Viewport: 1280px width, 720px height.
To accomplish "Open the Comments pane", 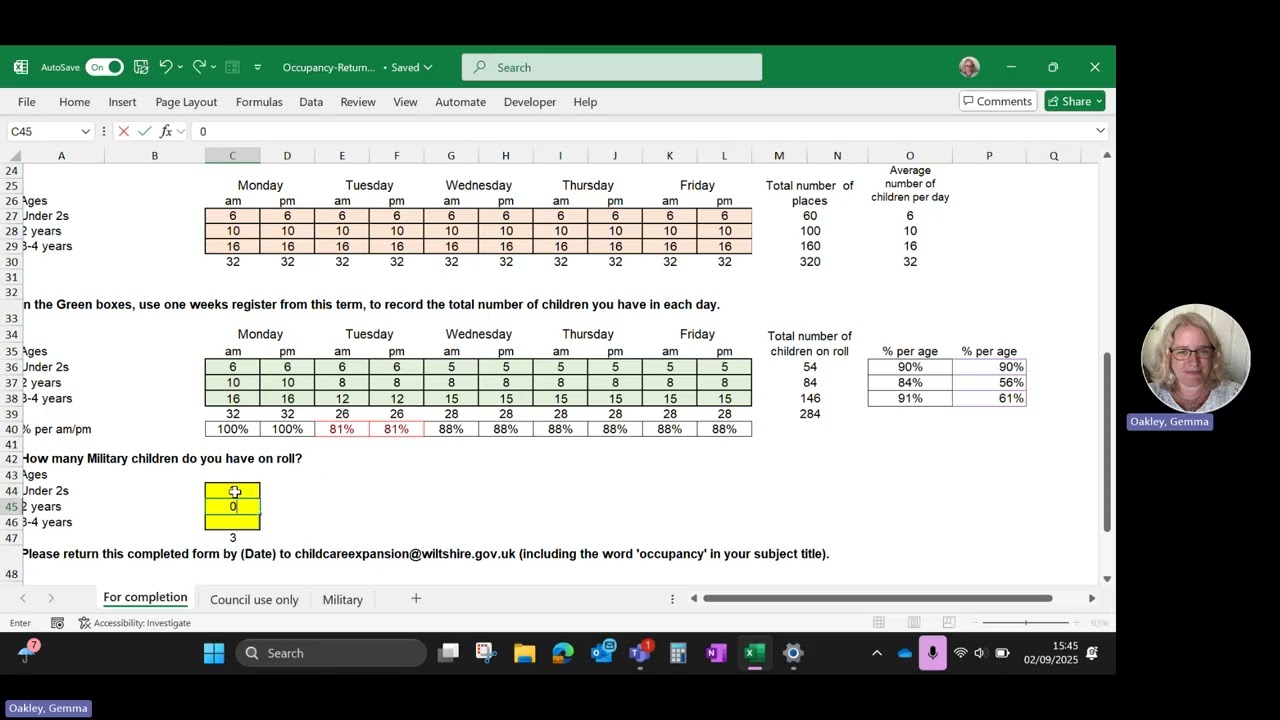I will pyautogui.click(x=997, y=101).
